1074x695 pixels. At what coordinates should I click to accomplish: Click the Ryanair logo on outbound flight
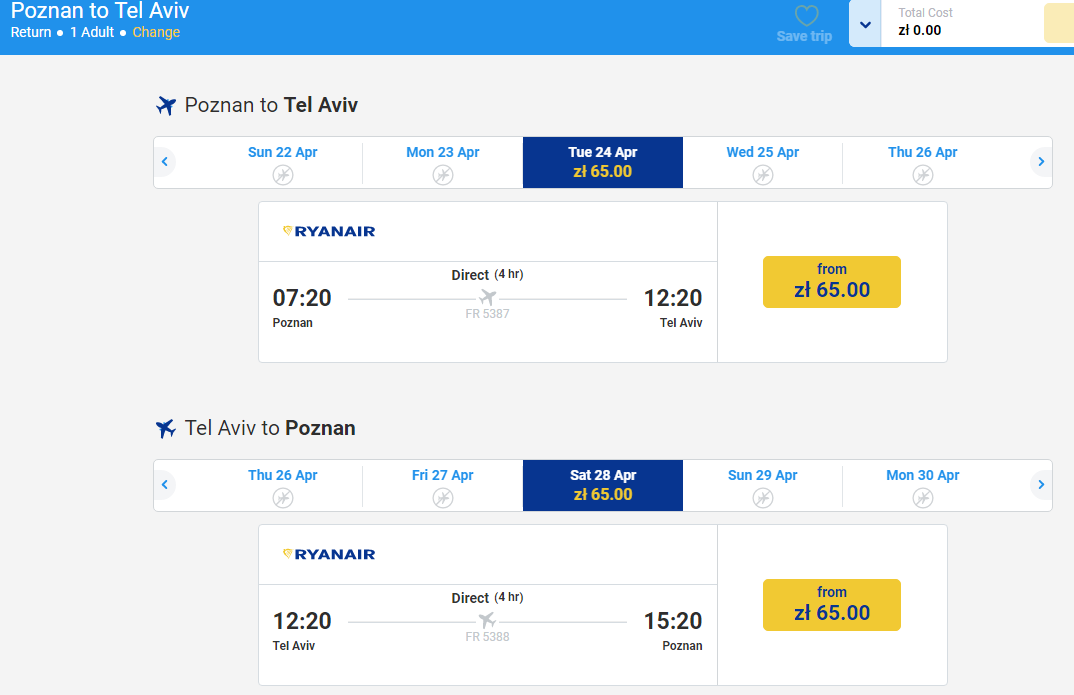click(x=329, y=231)
